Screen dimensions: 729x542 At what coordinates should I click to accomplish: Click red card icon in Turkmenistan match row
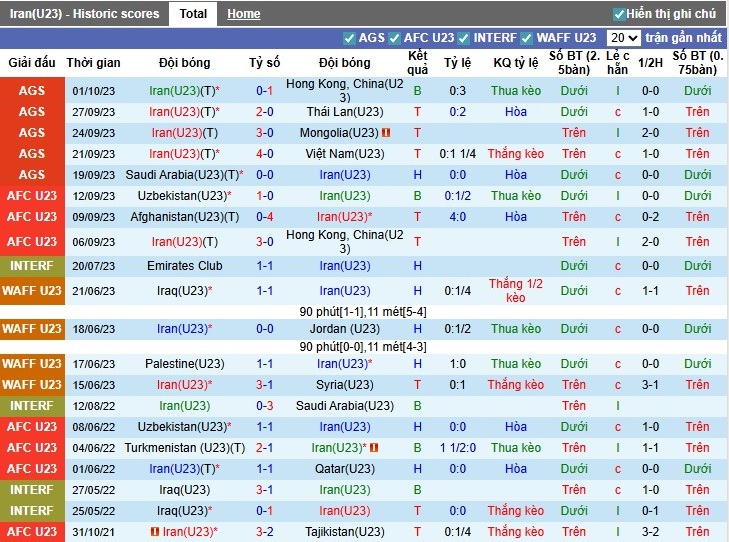point(373,448)
